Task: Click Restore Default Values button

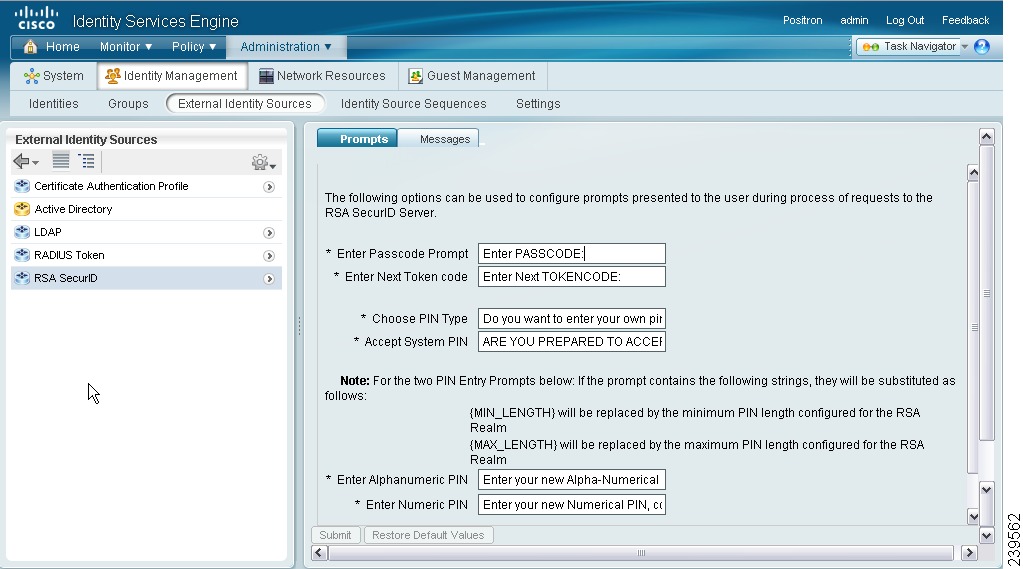Action: [428, 535]
